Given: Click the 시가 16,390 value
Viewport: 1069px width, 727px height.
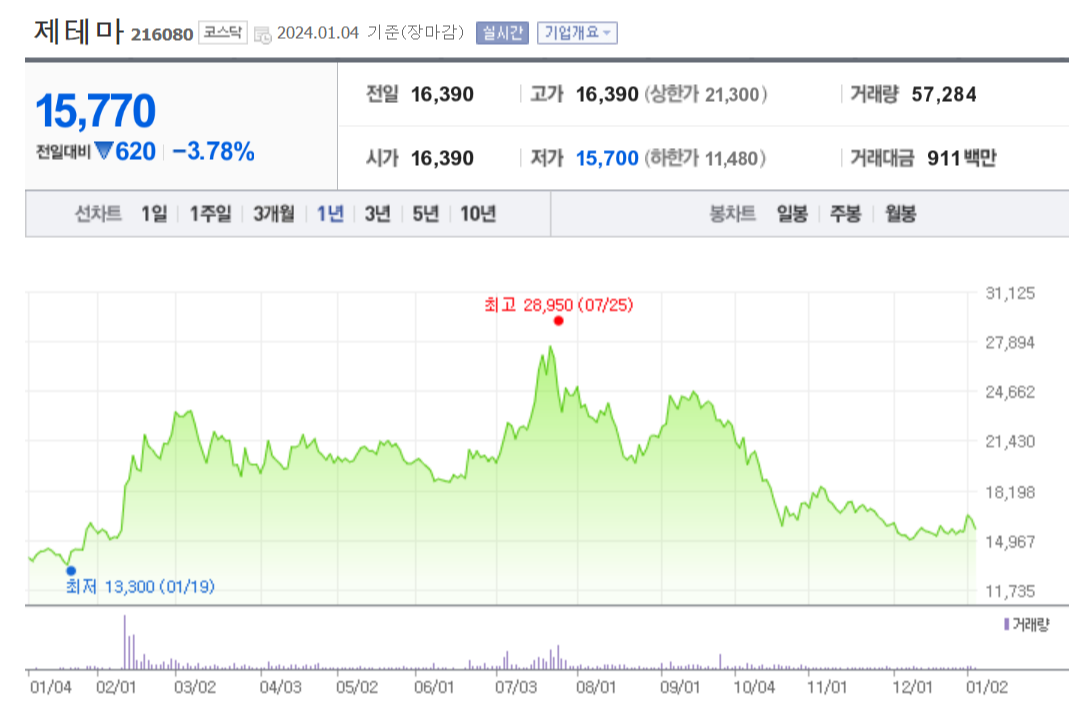Looking at the screenshot, I should [x=442, y=158].
